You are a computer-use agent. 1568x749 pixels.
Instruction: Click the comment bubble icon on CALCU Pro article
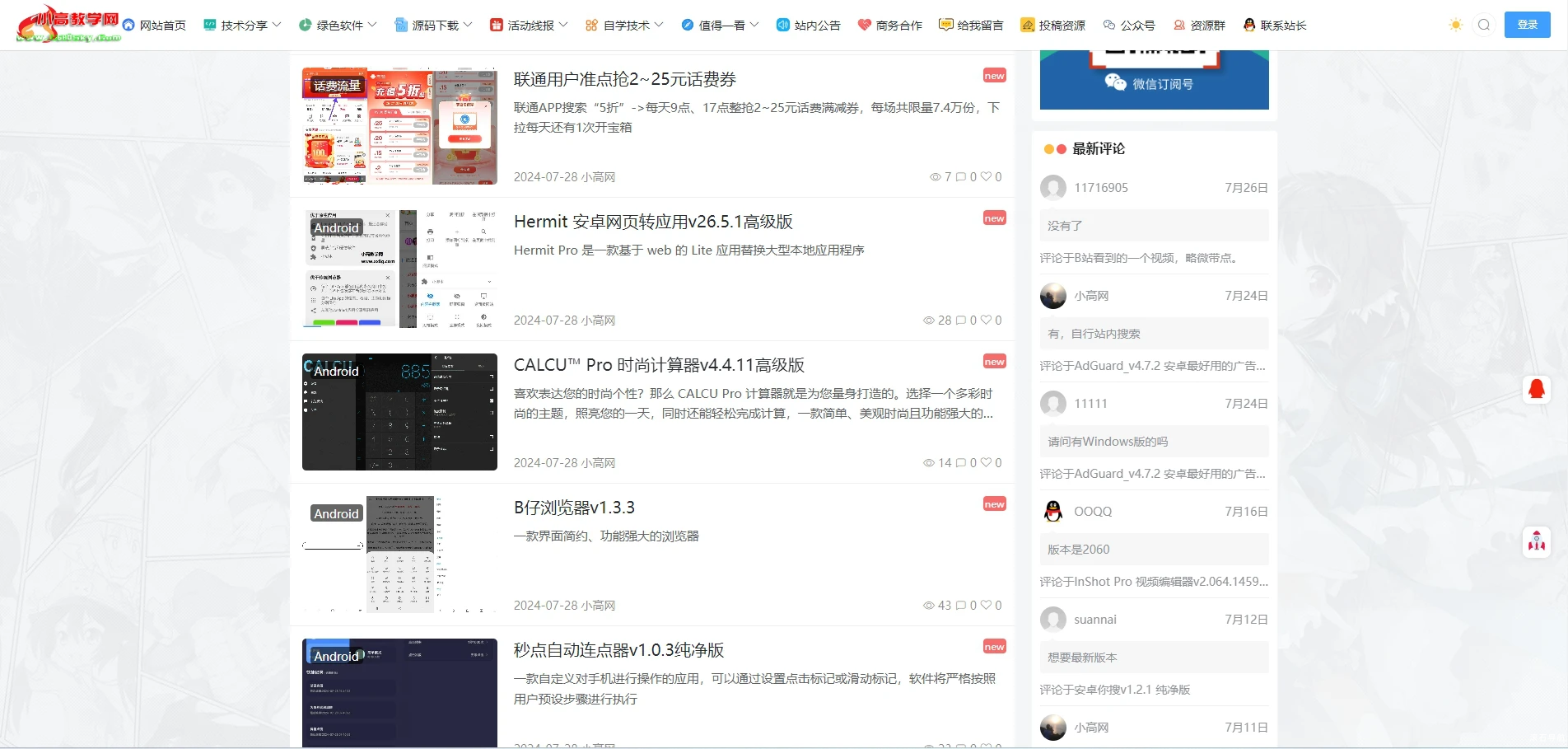pyautogui.click(x=962, y=462)
